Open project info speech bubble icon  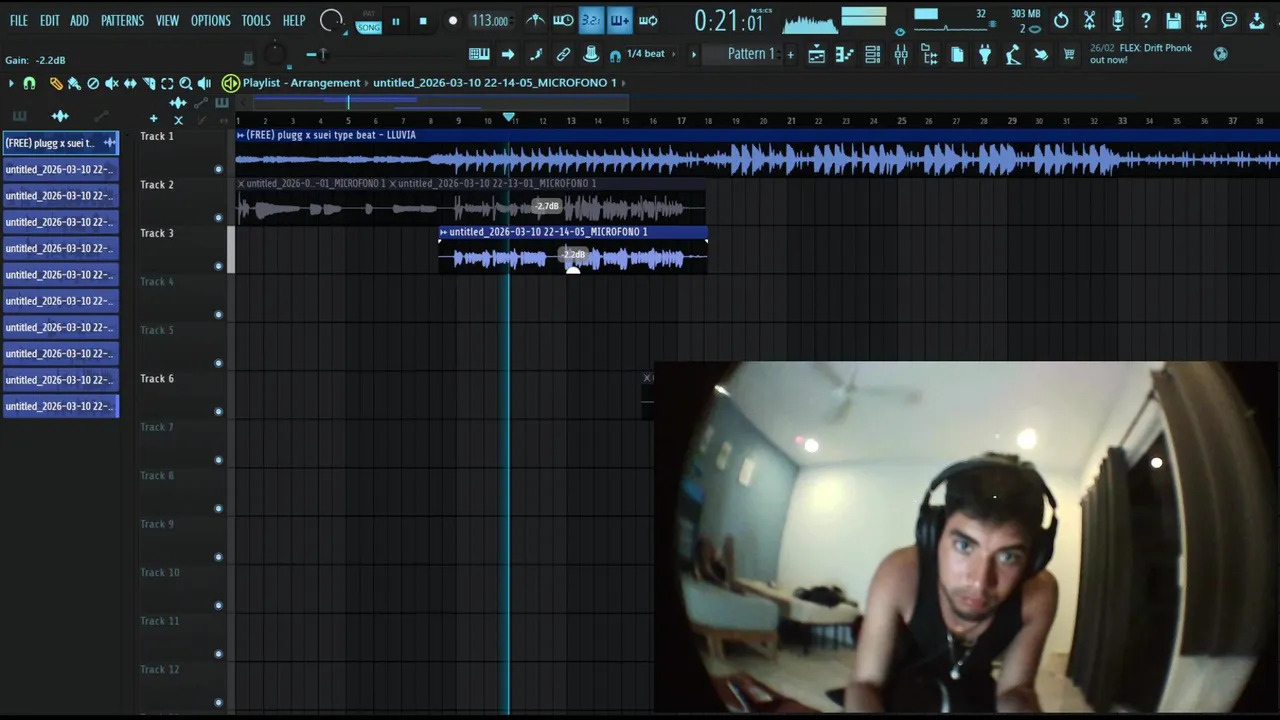point(1229,20)
